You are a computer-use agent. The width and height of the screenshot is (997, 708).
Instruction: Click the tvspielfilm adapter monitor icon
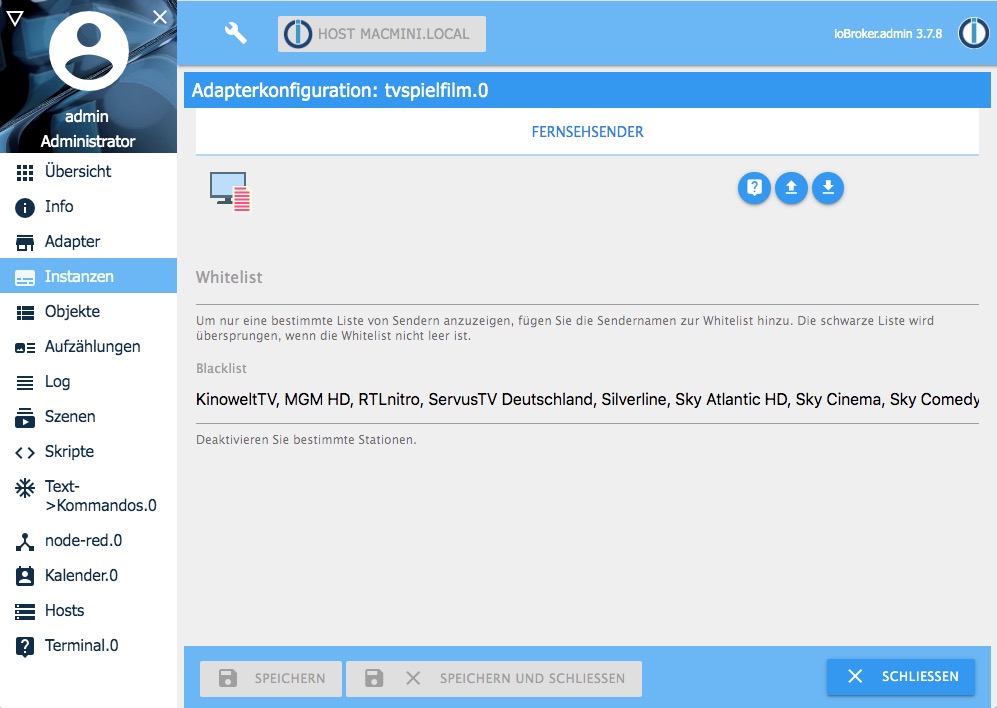pos(230,191)
